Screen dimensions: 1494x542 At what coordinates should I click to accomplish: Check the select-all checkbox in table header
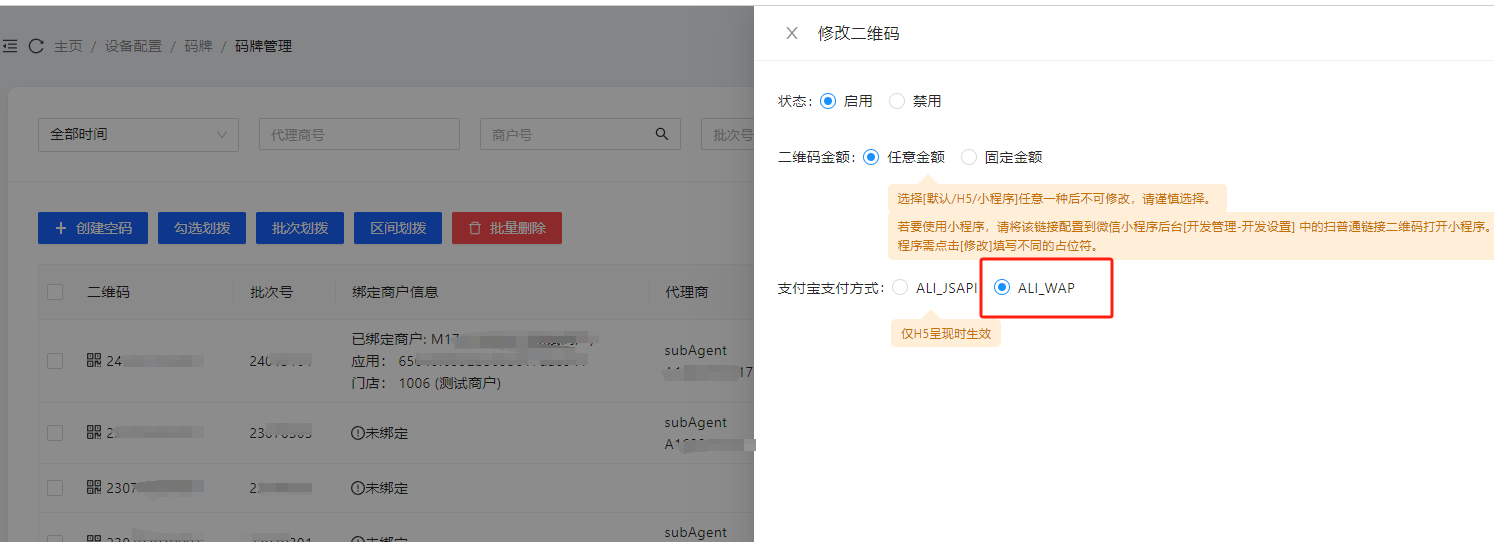[x=55, y=292]
